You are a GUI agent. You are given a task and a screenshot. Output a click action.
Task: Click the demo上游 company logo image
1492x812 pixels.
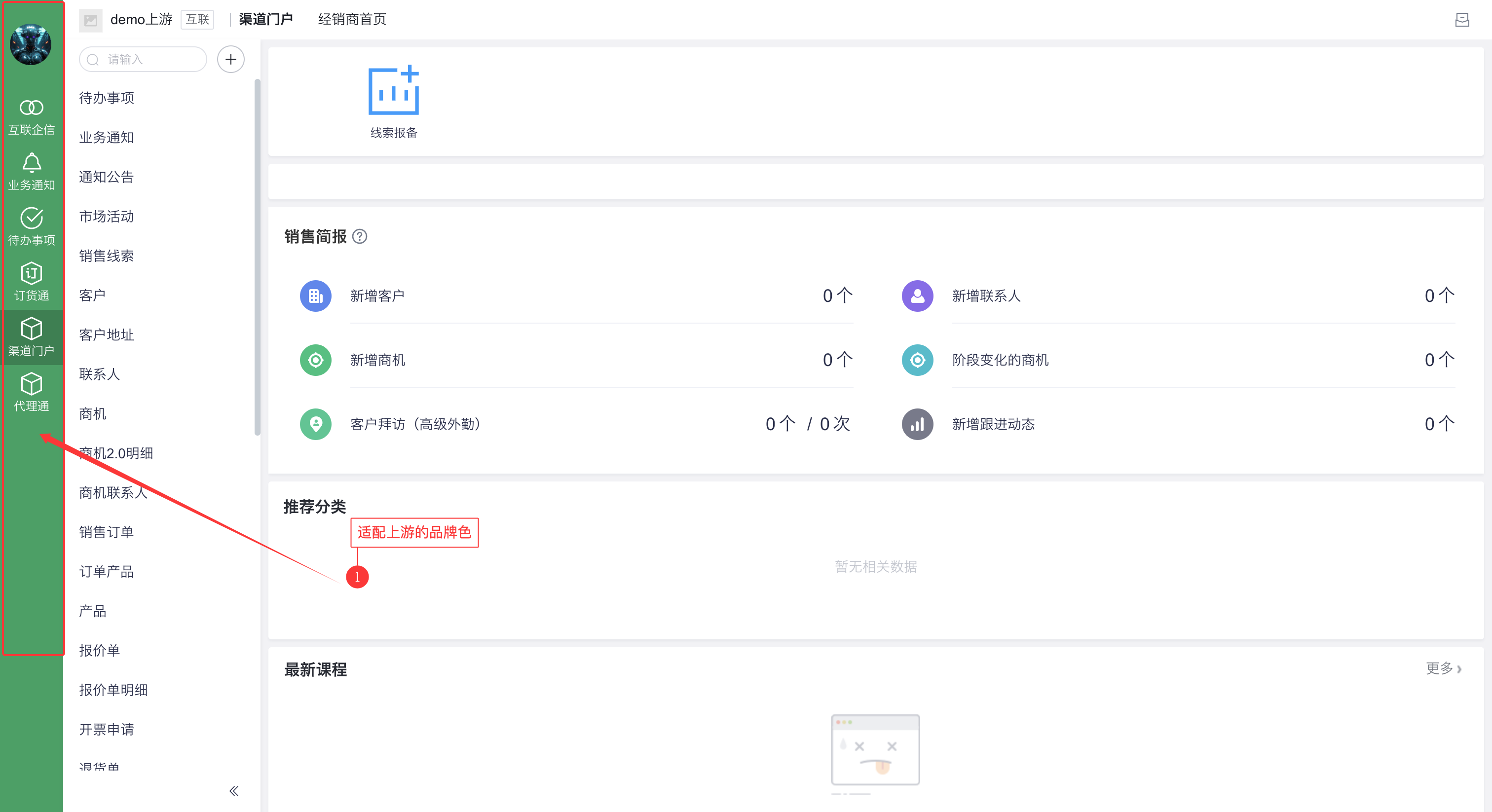click(x=90, y=20)
